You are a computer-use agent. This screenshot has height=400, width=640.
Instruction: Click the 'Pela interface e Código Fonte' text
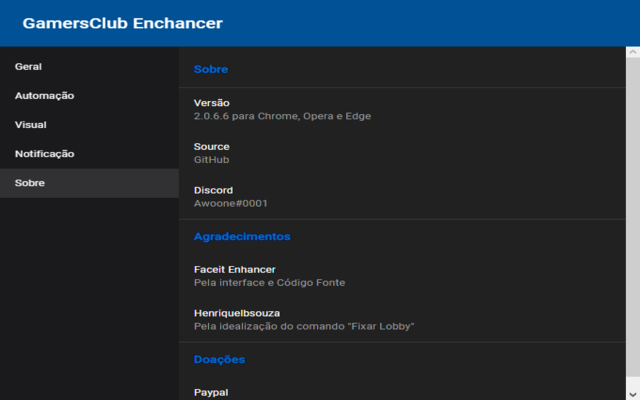point(269,283)
